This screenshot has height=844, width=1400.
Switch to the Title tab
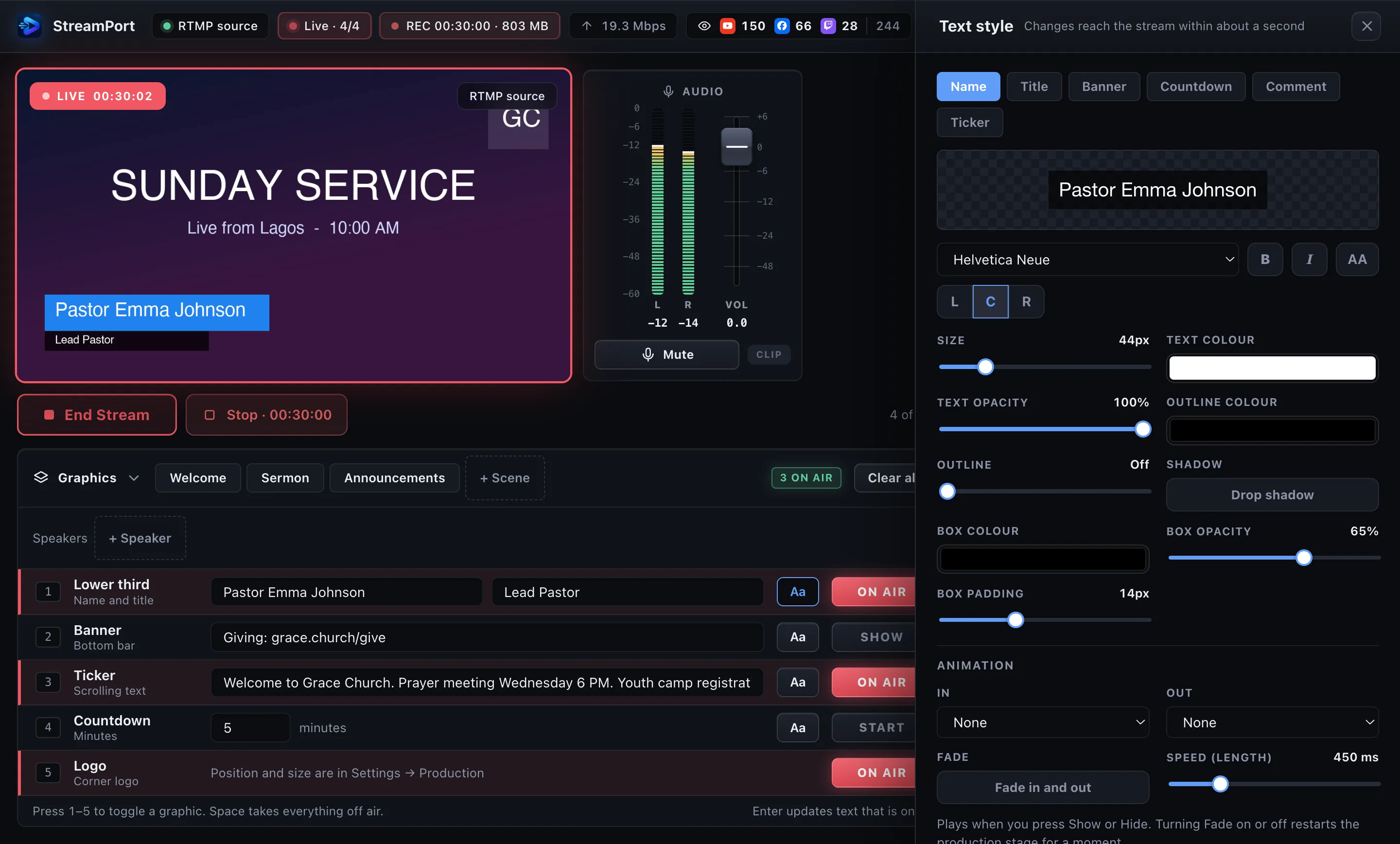1033,87
